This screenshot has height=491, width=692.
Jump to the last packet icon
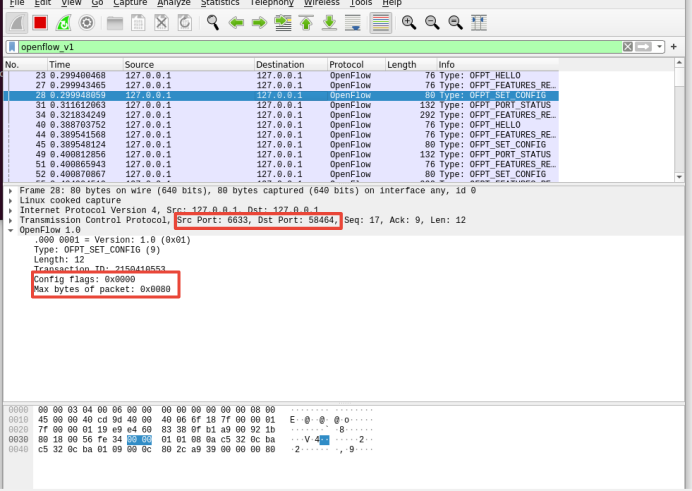329,22
